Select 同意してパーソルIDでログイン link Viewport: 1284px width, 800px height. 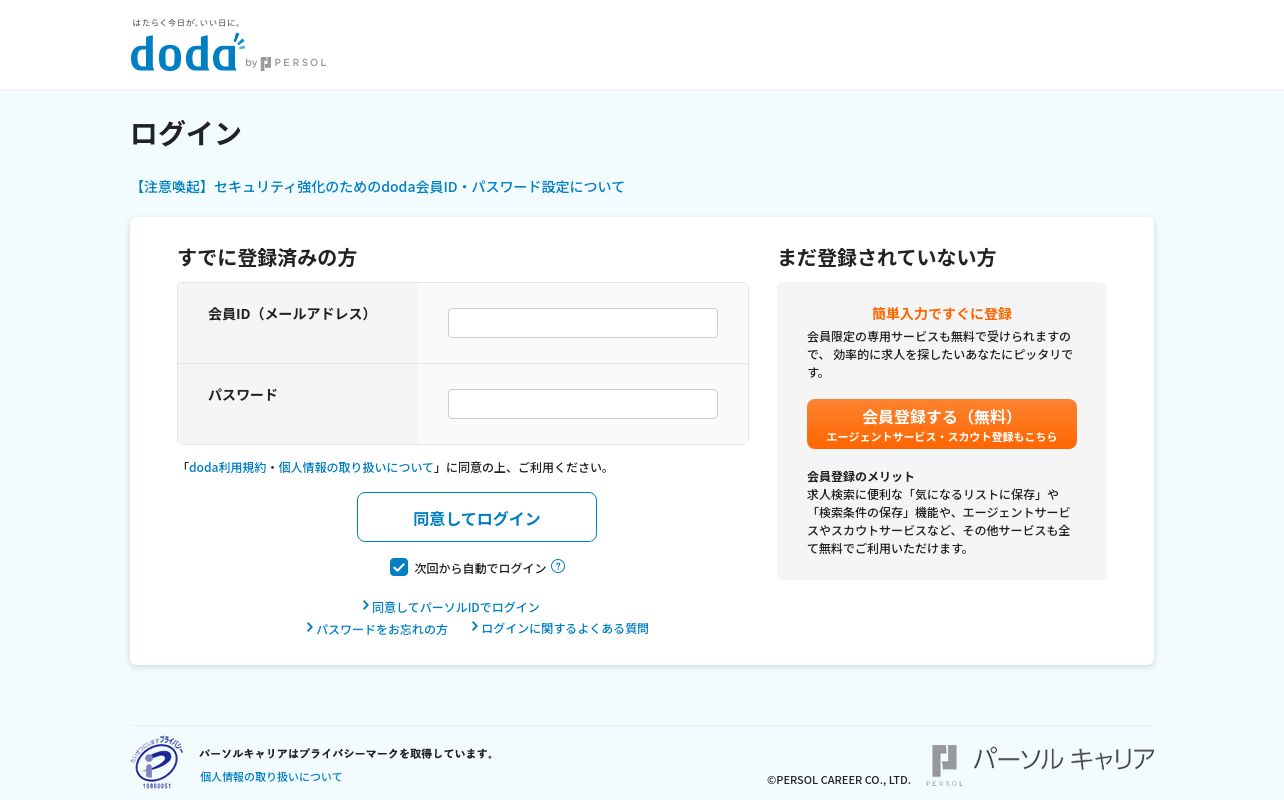point(456,607)
